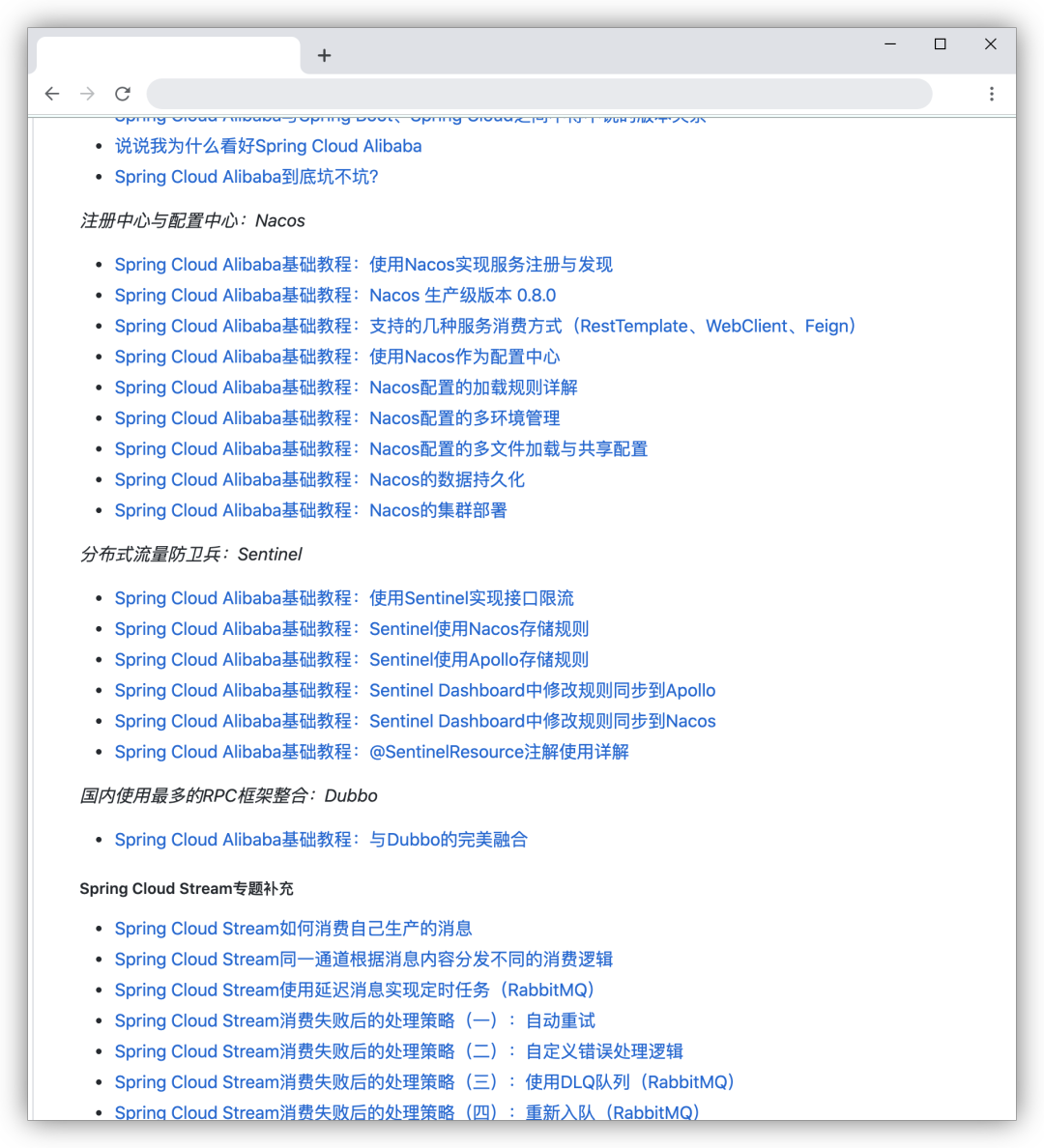Open tutorial Sentinel使用Nacos存储规则
The height and width of the screenshot is (1148, 1044).
[x=352, y=630]
